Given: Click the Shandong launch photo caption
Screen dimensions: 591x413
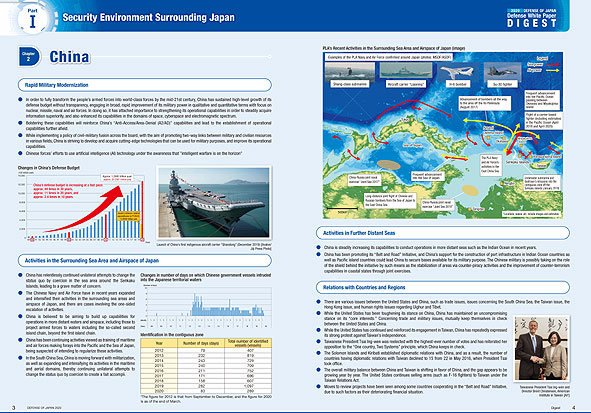Looking at the screenshot, I should (214, 246).
